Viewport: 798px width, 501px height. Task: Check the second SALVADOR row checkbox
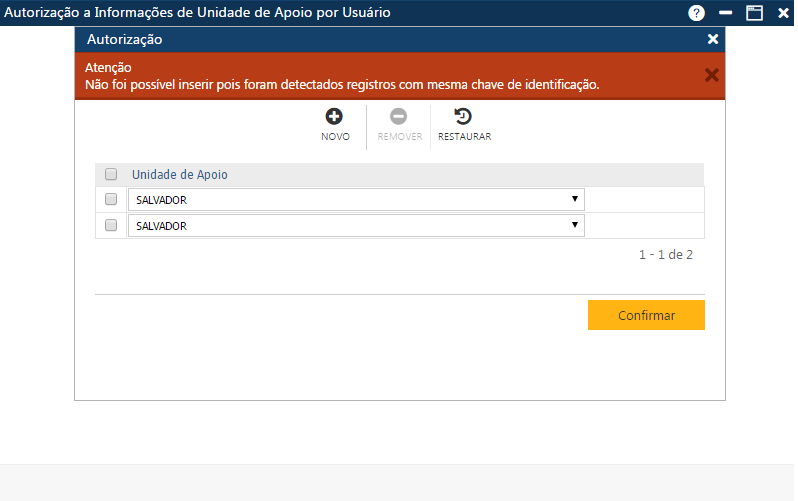pos(111,226)
